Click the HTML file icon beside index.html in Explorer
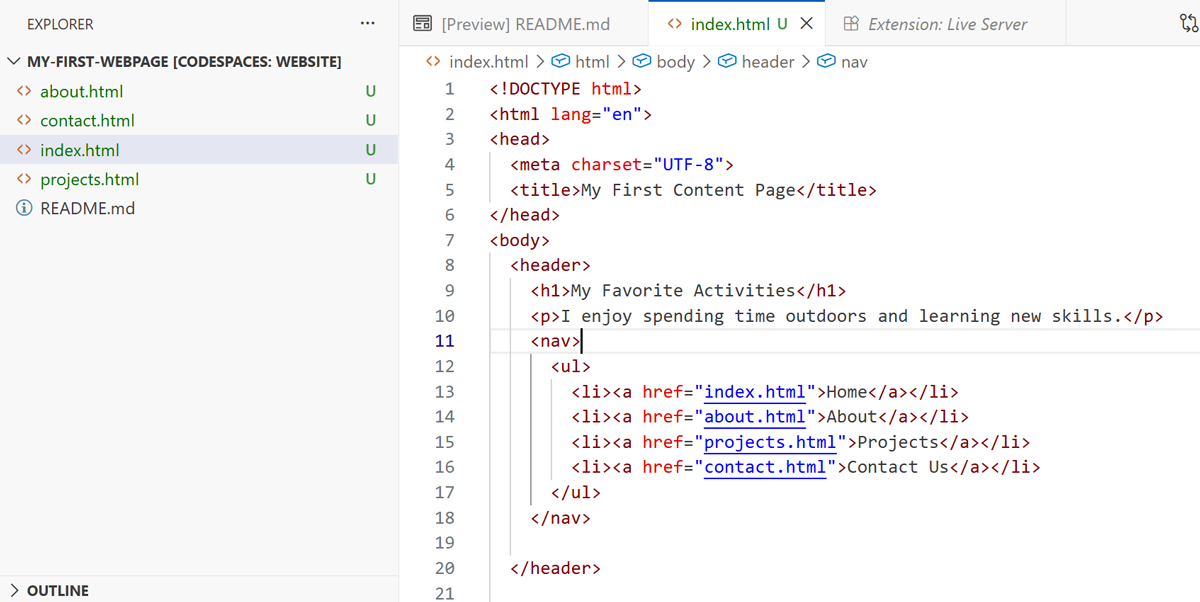The width and height of the screenshot is (1200, 602). click(24, 150)
